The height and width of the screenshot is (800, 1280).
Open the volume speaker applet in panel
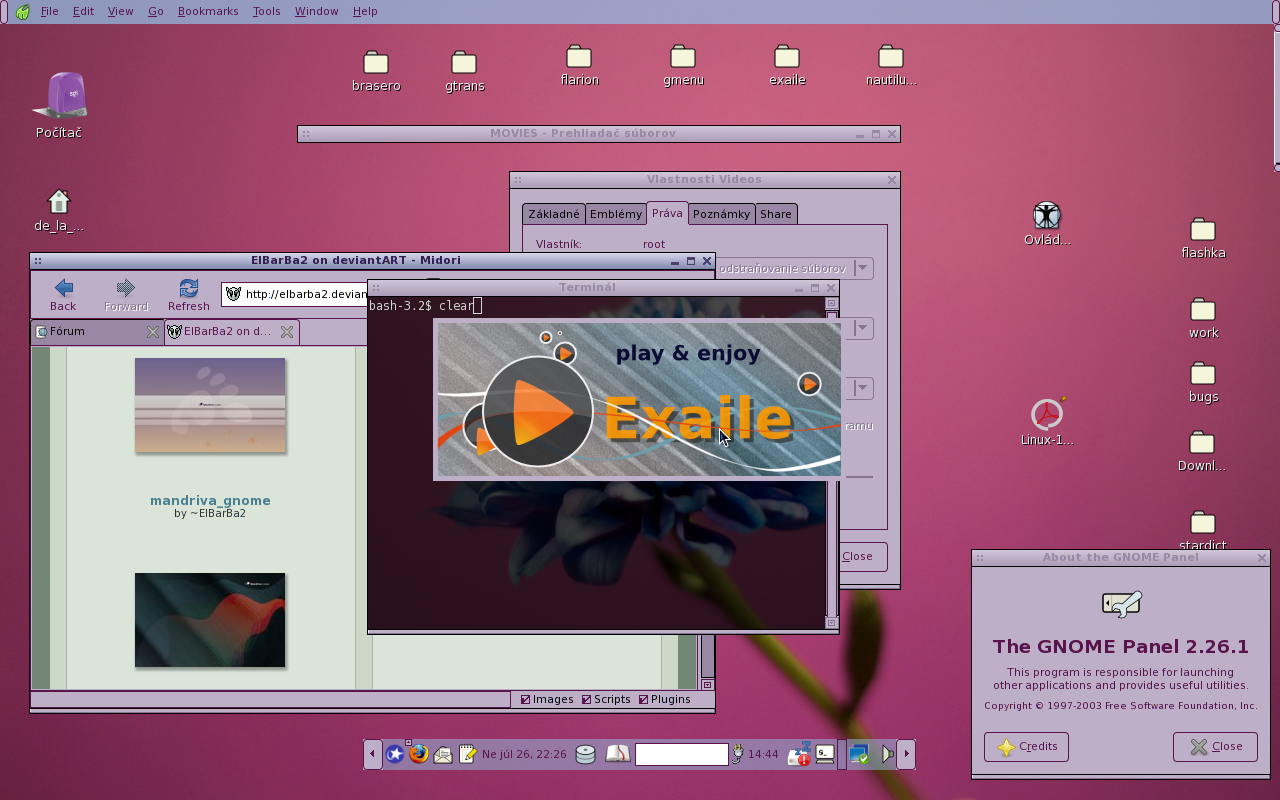[x=887, y=754]
